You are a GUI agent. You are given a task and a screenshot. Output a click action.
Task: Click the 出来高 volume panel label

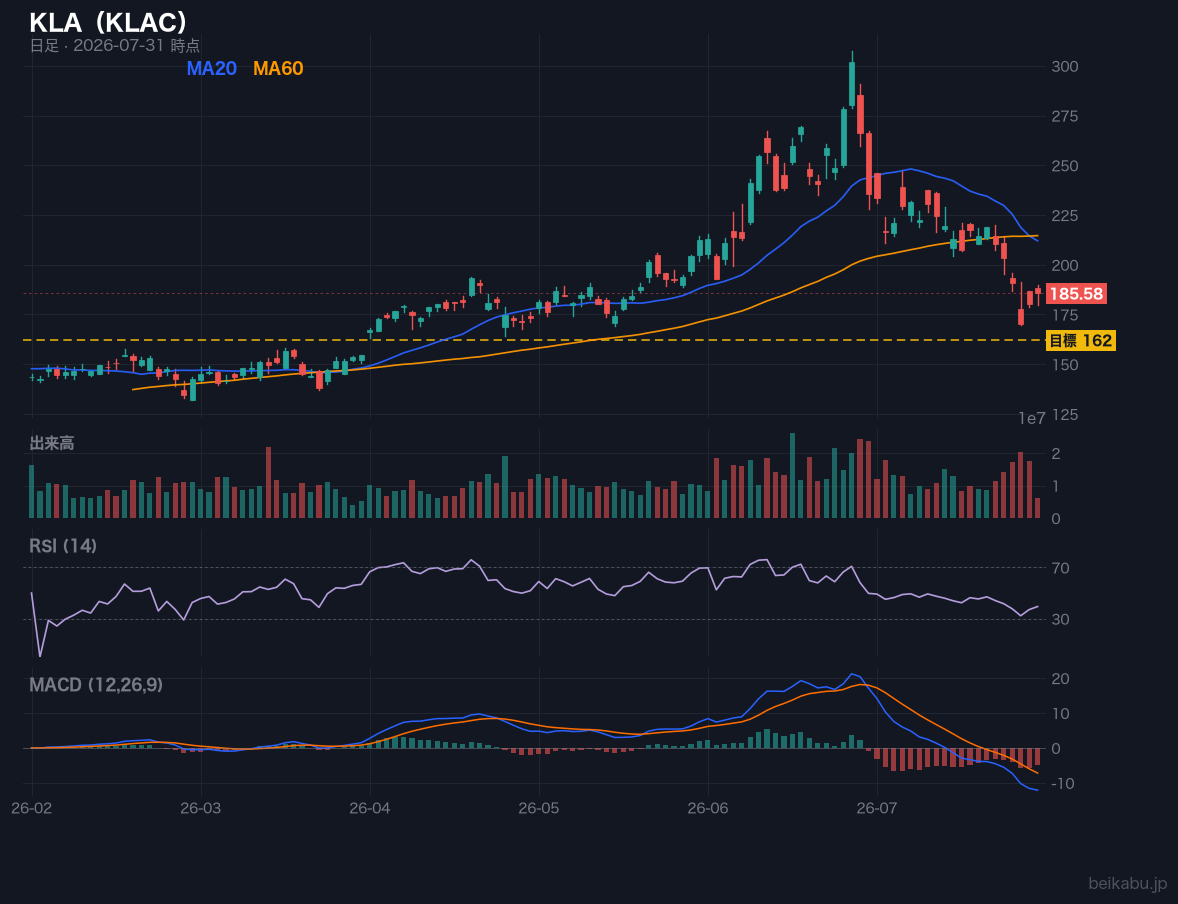[x=52, y=443]
